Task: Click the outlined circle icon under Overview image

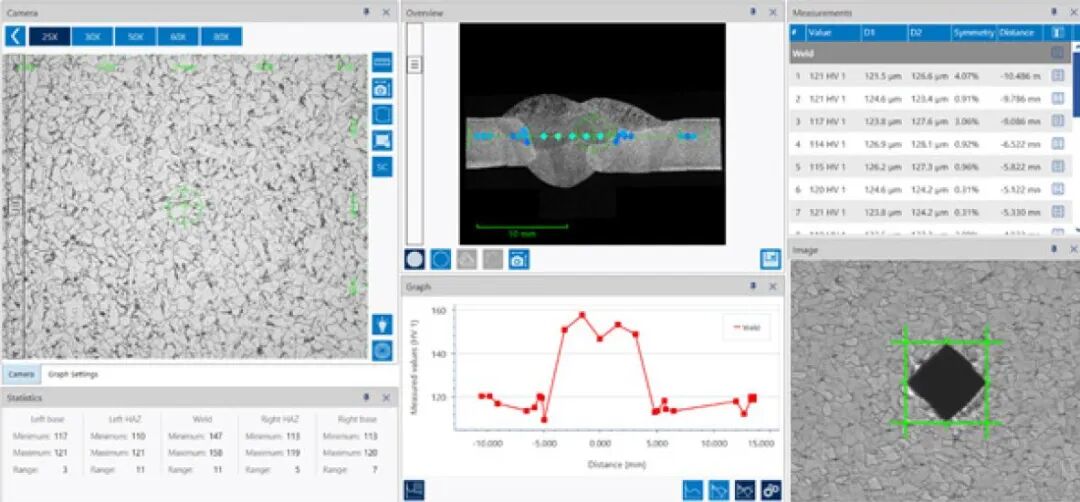Action: 441,259
